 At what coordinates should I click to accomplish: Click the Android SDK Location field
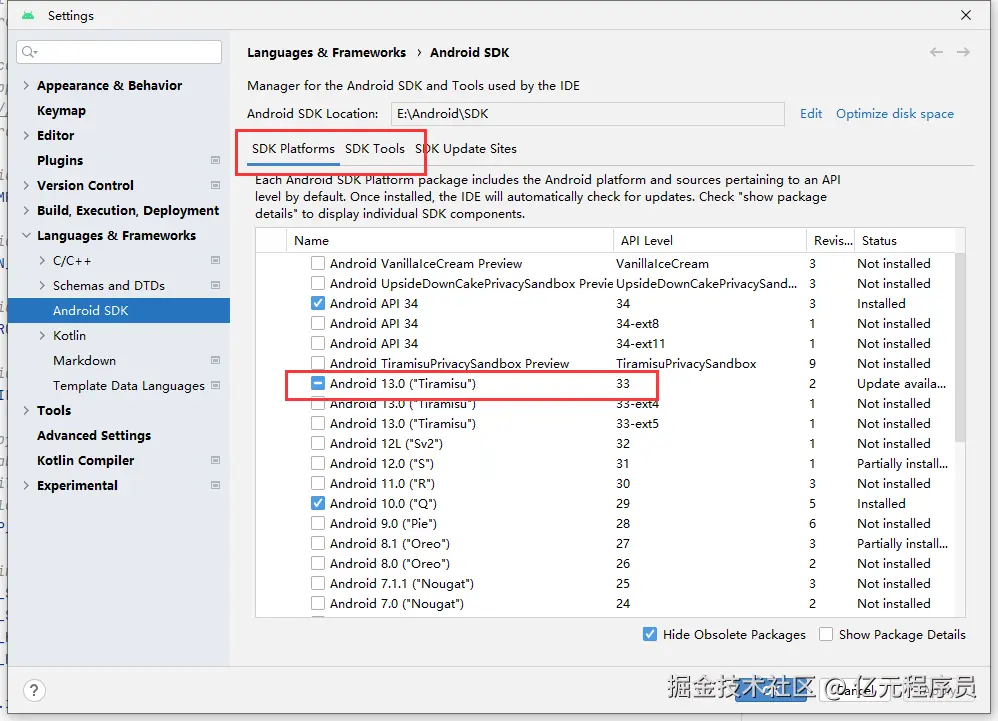click(587, 114)
